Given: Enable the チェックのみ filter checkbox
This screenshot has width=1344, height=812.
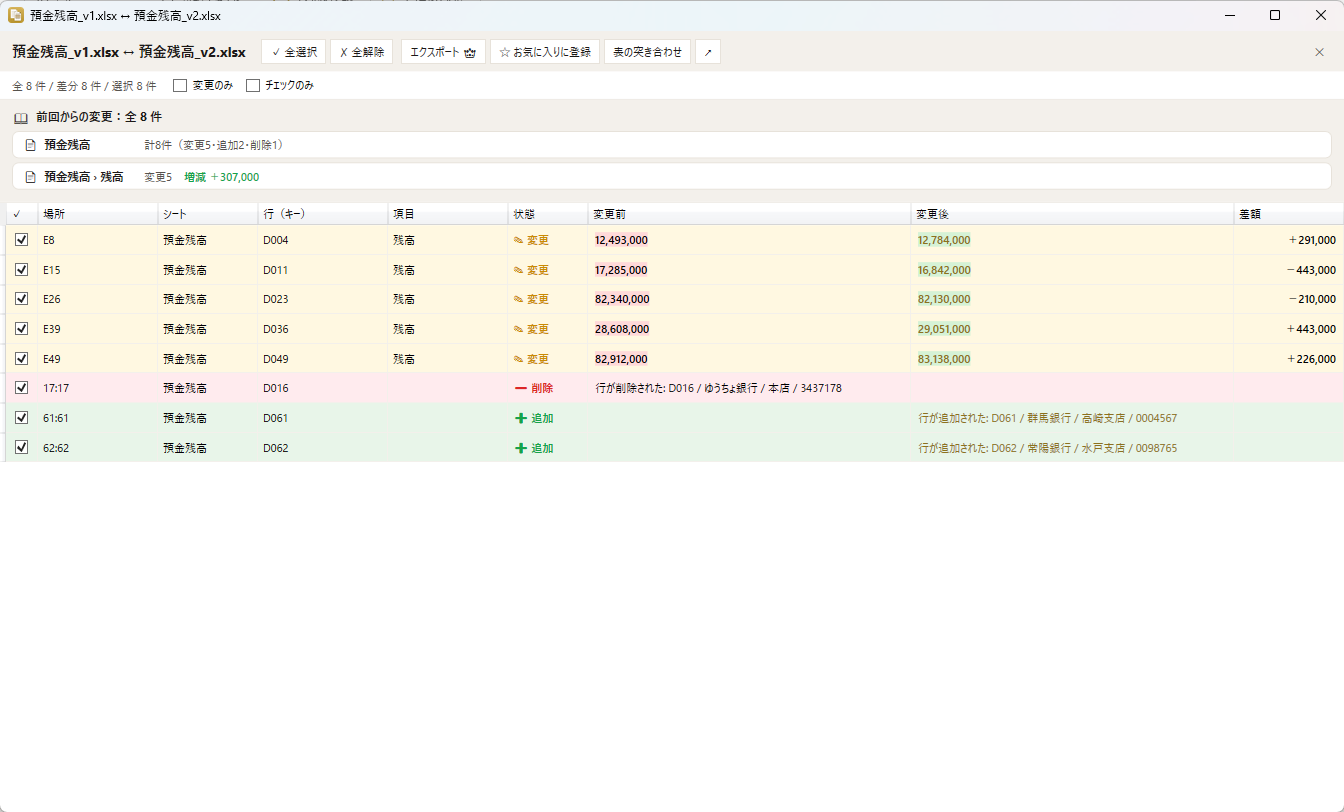Looking at the screenshot, I should pyautogui.click(x=253, y=86).
